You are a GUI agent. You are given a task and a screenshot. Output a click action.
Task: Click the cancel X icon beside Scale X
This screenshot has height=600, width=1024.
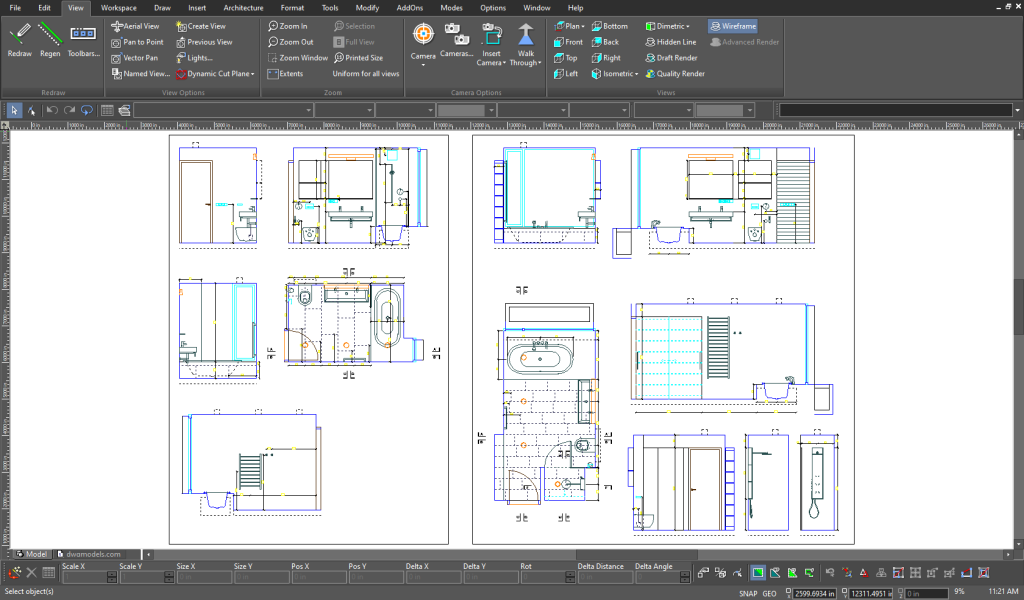click(x=31, y=573)
